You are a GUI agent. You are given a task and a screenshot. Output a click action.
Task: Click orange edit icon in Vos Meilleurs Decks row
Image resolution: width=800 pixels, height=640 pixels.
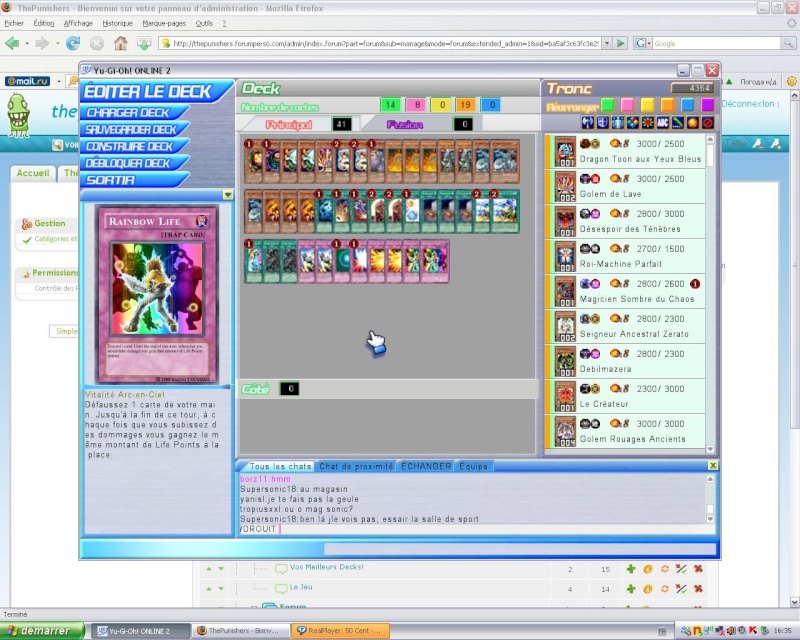tap(648, 569)
